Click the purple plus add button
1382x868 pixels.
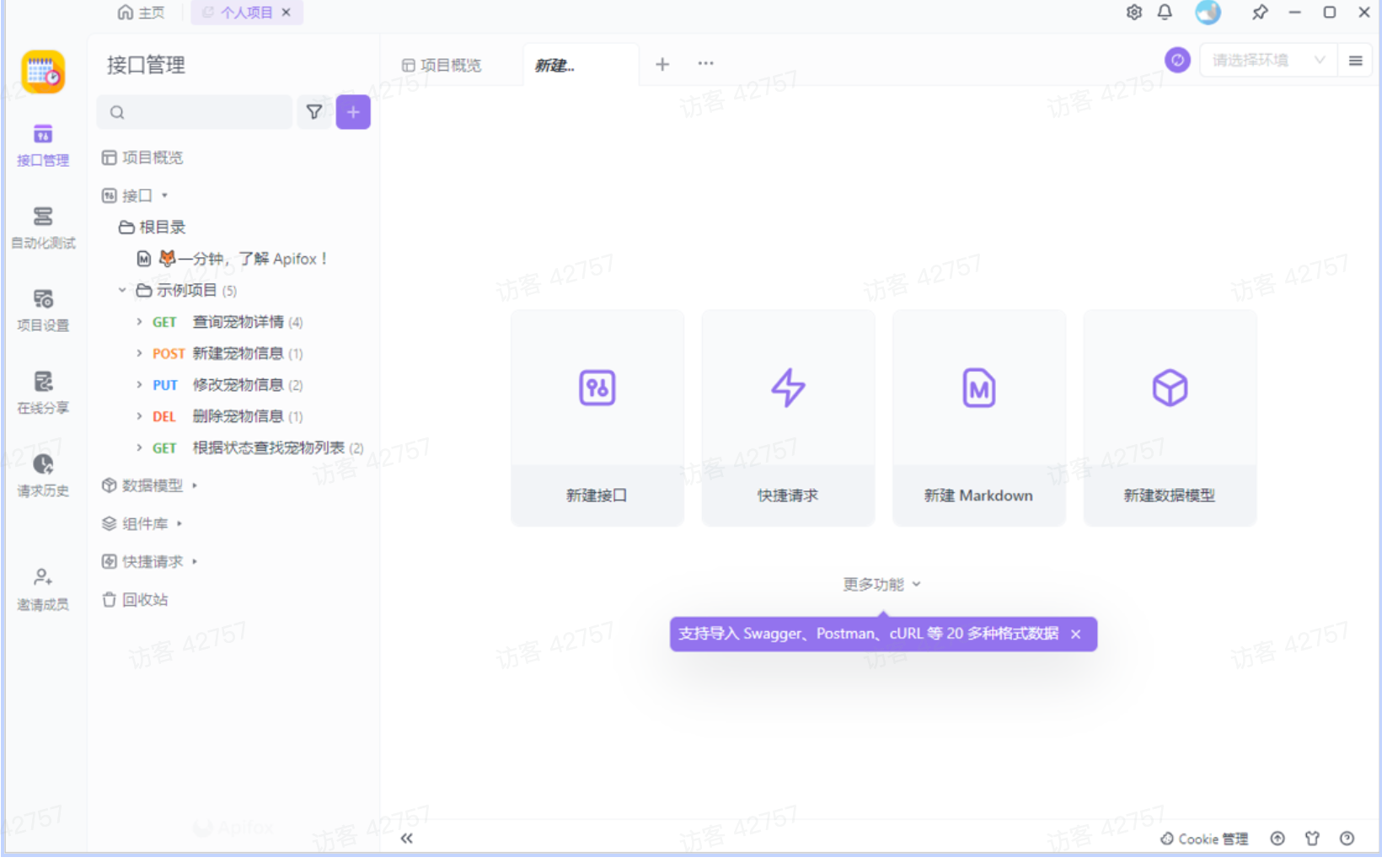[353, 112]
